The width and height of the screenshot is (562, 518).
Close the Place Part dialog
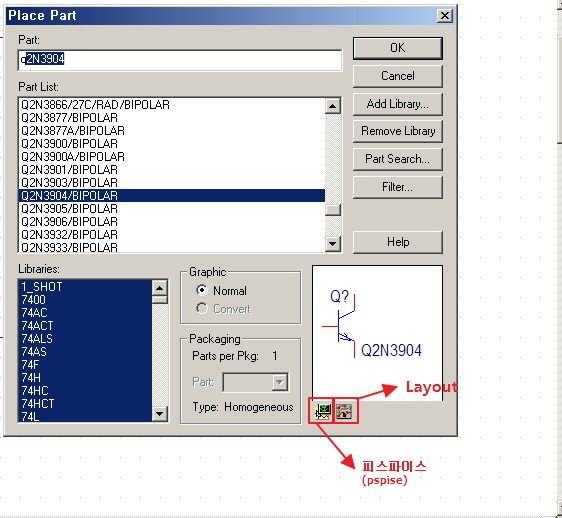point(444,16)
